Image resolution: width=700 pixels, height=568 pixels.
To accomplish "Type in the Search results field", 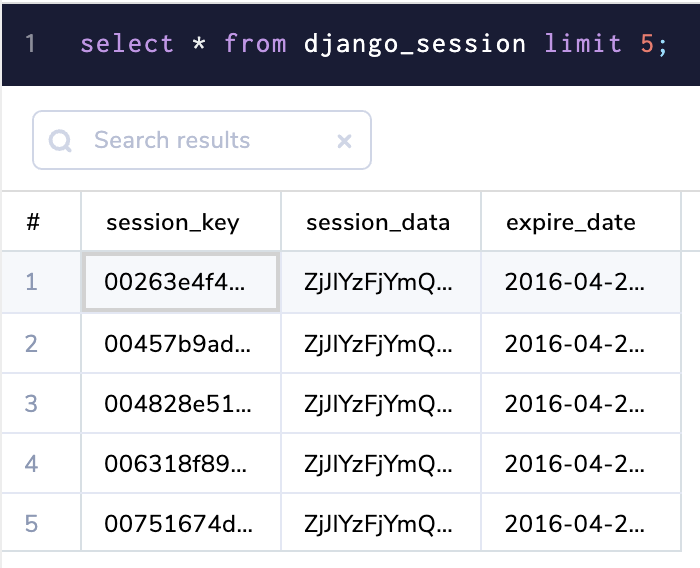I will point(200,141).
